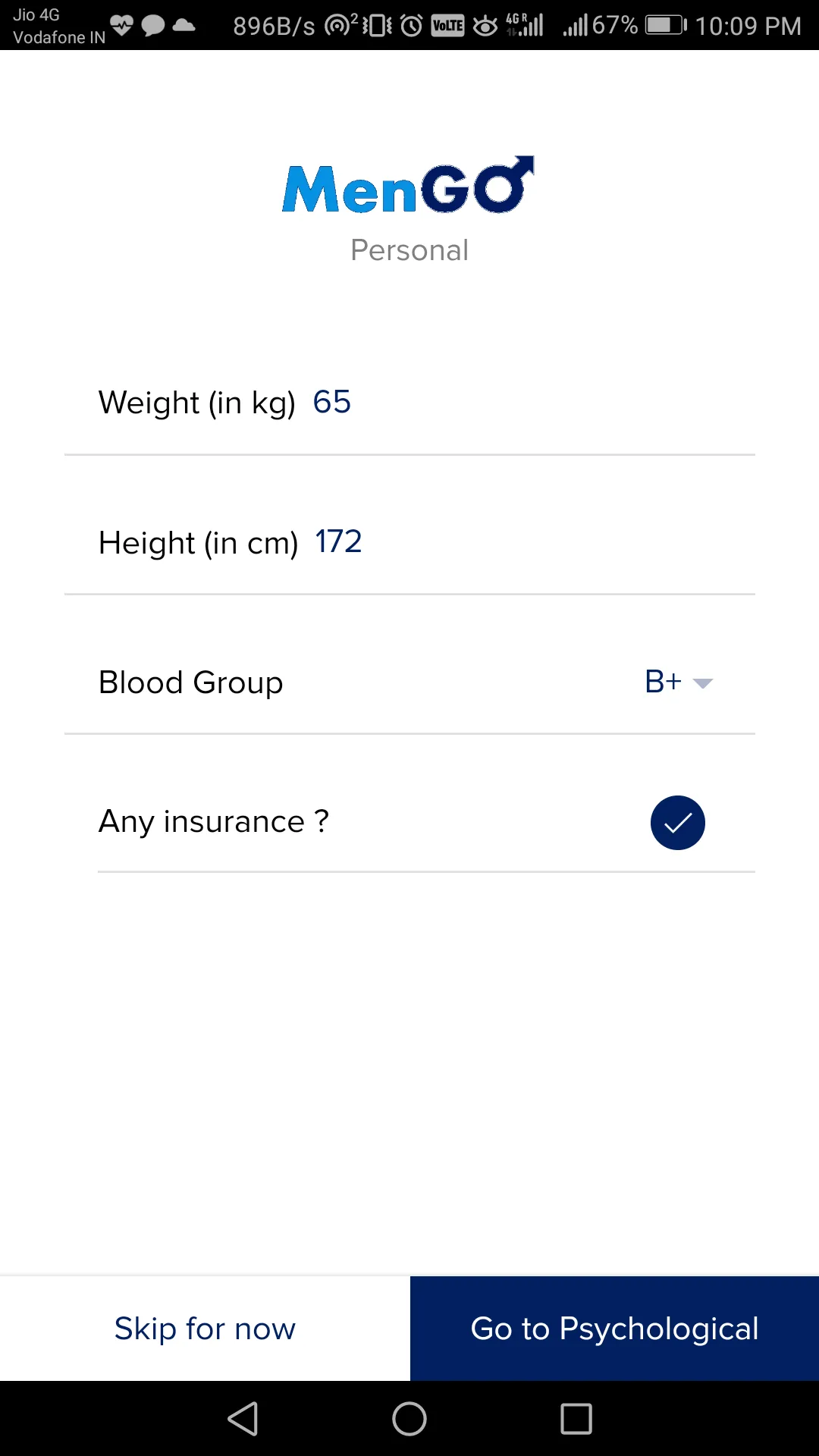Tap the chat bubble notification icon
The width and height of the screenshot is (819, 1456).
click(x=153, y=26)
